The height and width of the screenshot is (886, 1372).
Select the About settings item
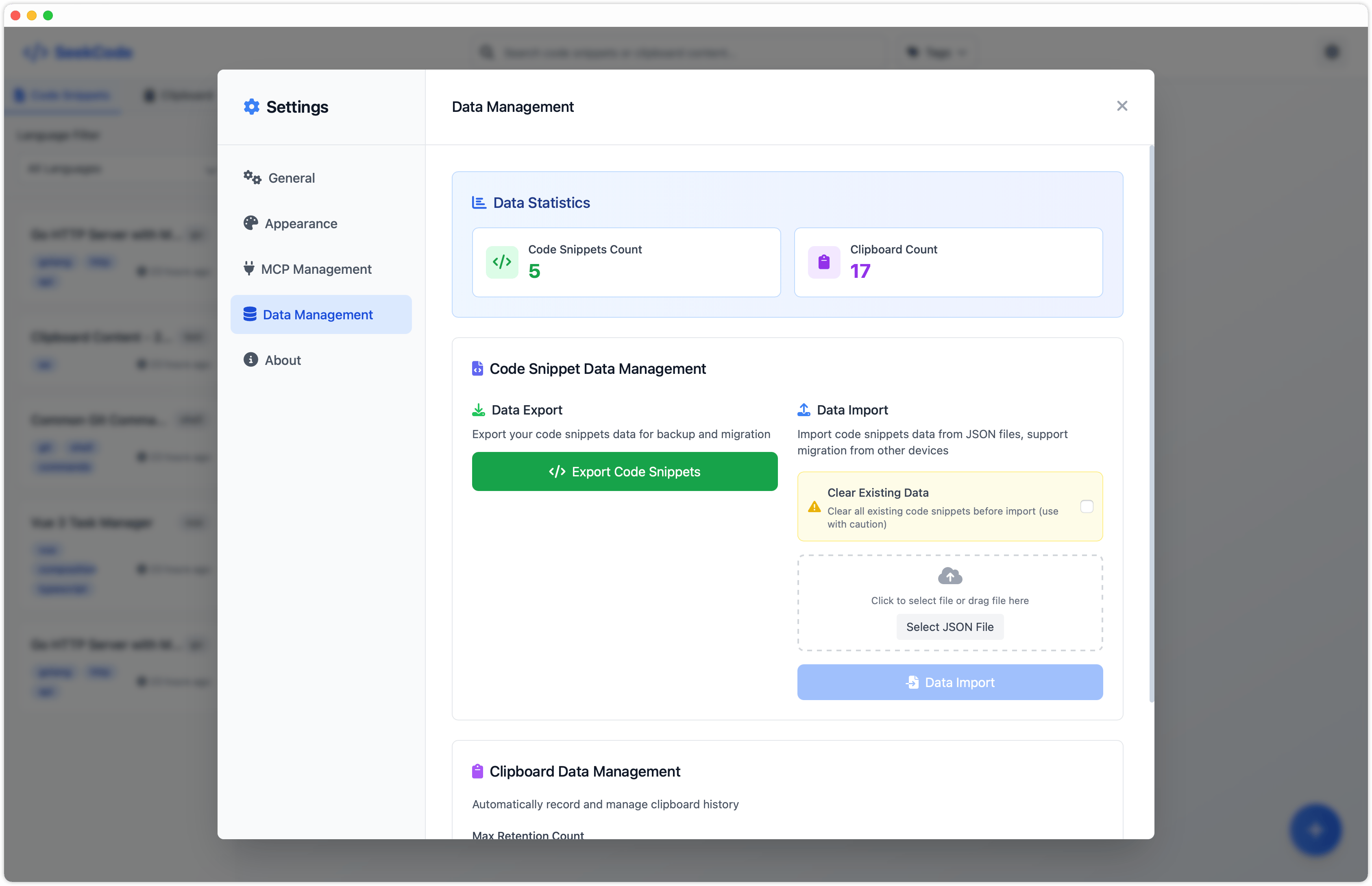tap(282, 360)
